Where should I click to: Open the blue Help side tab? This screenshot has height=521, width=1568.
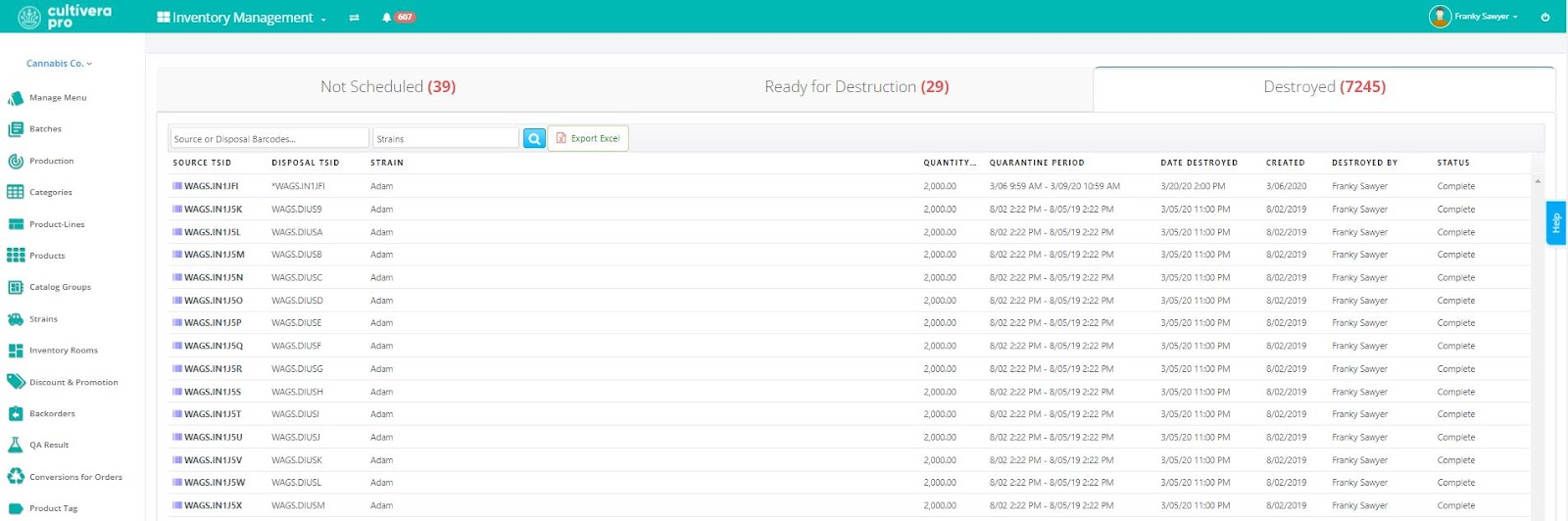[x=1555, y=223]
